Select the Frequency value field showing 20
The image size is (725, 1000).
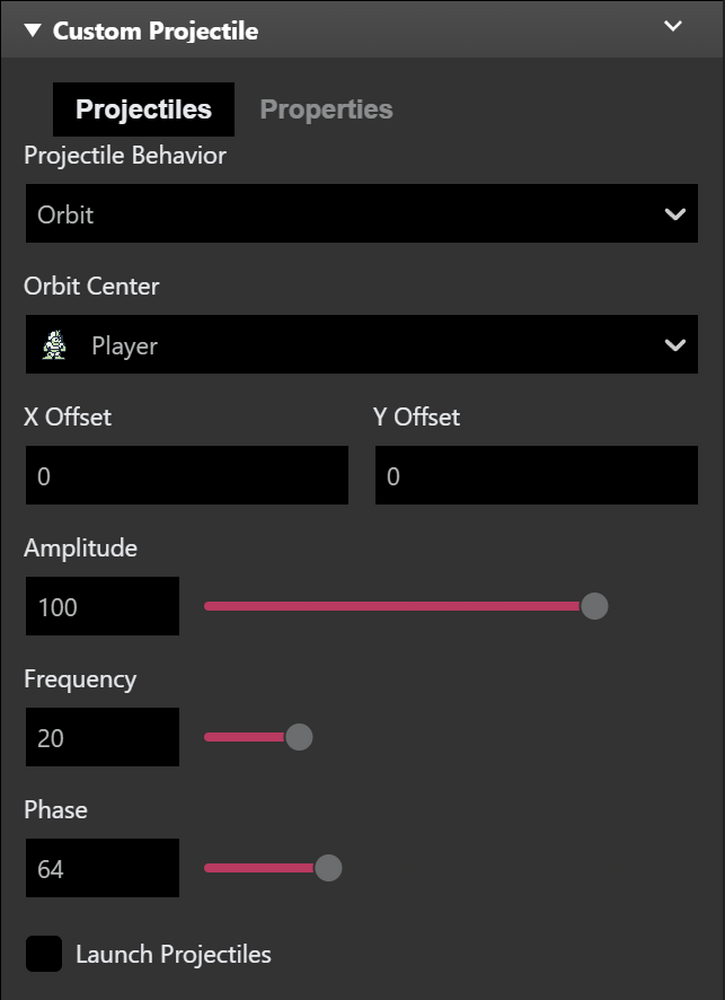click(102, 737)
